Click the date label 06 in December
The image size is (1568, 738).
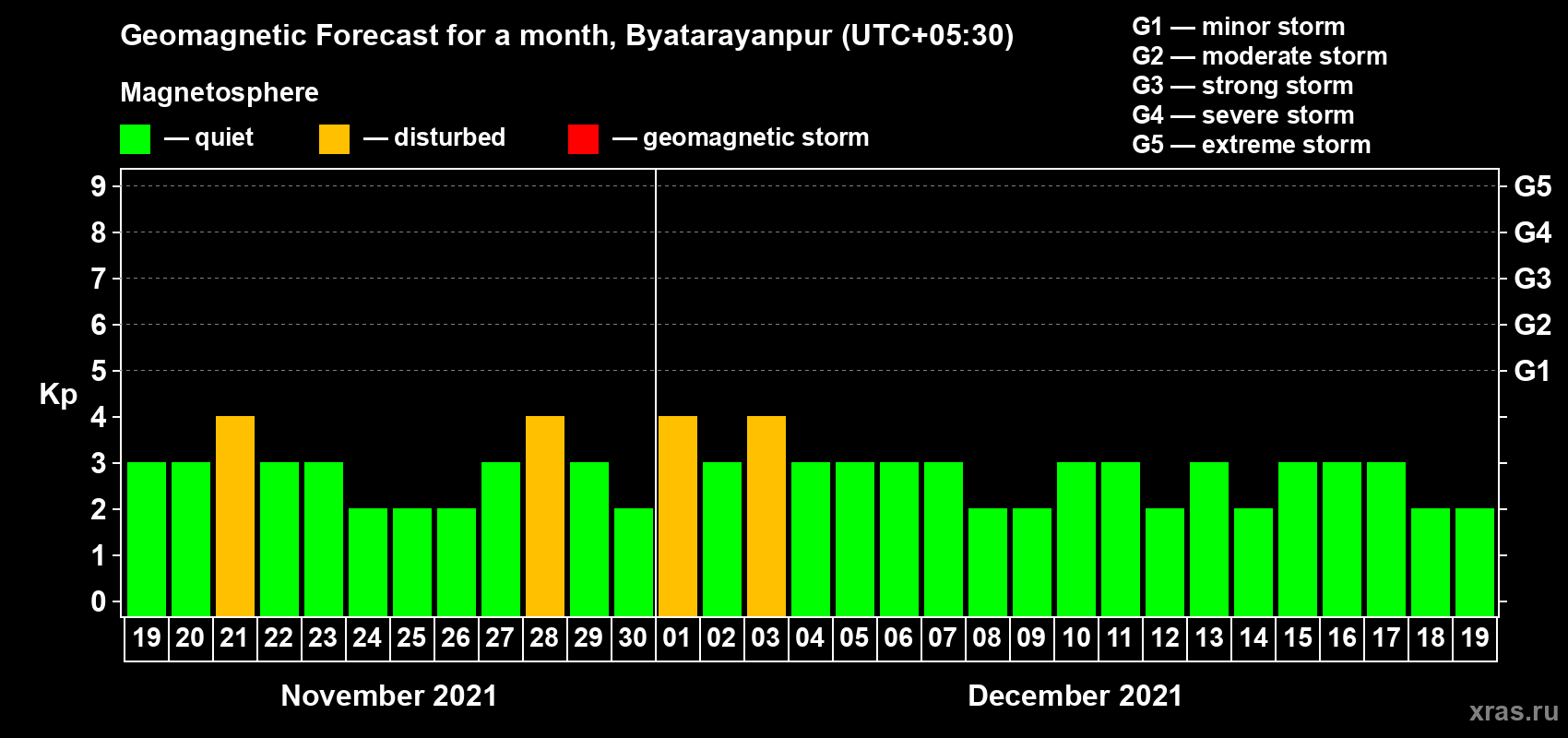coord(898,638)
